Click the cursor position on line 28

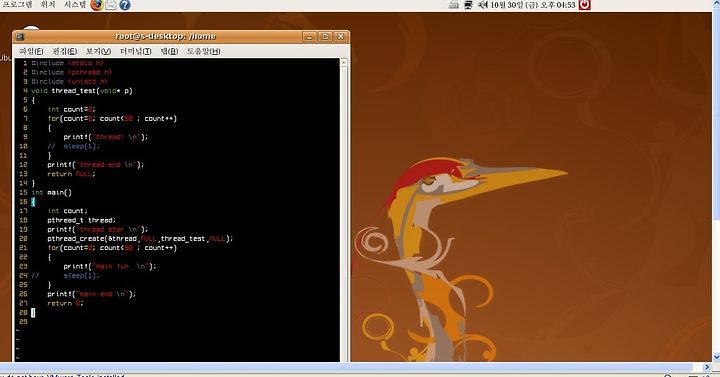pyautogui.click(x=33, y=312)
